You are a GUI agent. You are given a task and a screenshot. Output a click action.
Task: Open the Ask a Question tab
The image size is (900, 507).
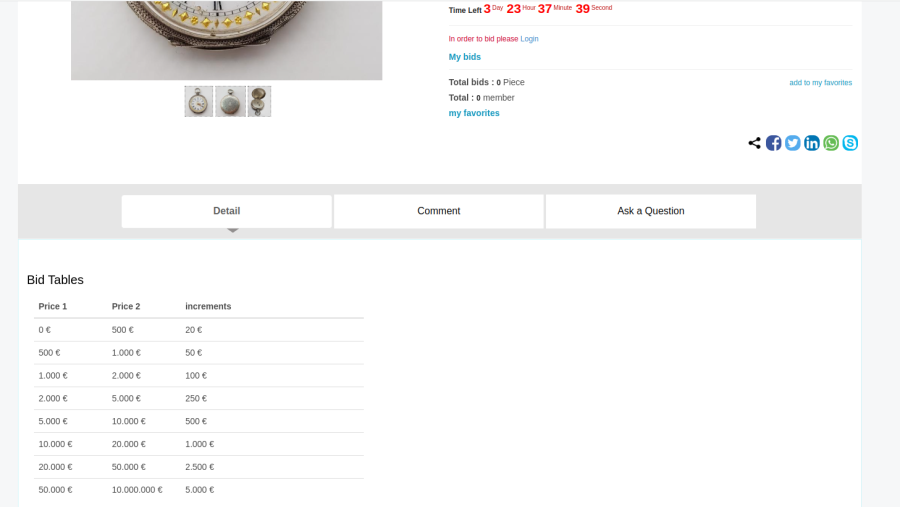(650, 211)
